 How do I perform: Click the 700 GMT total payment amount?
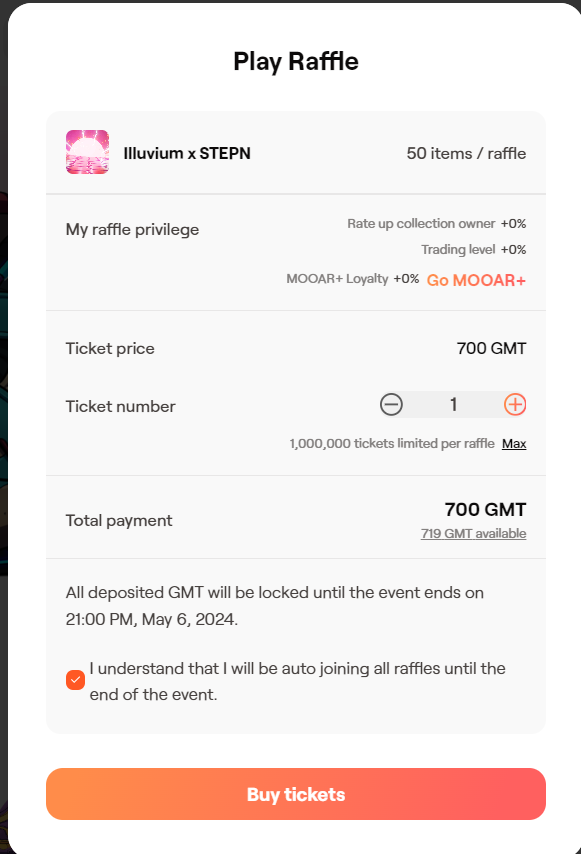tap(485, 509)
